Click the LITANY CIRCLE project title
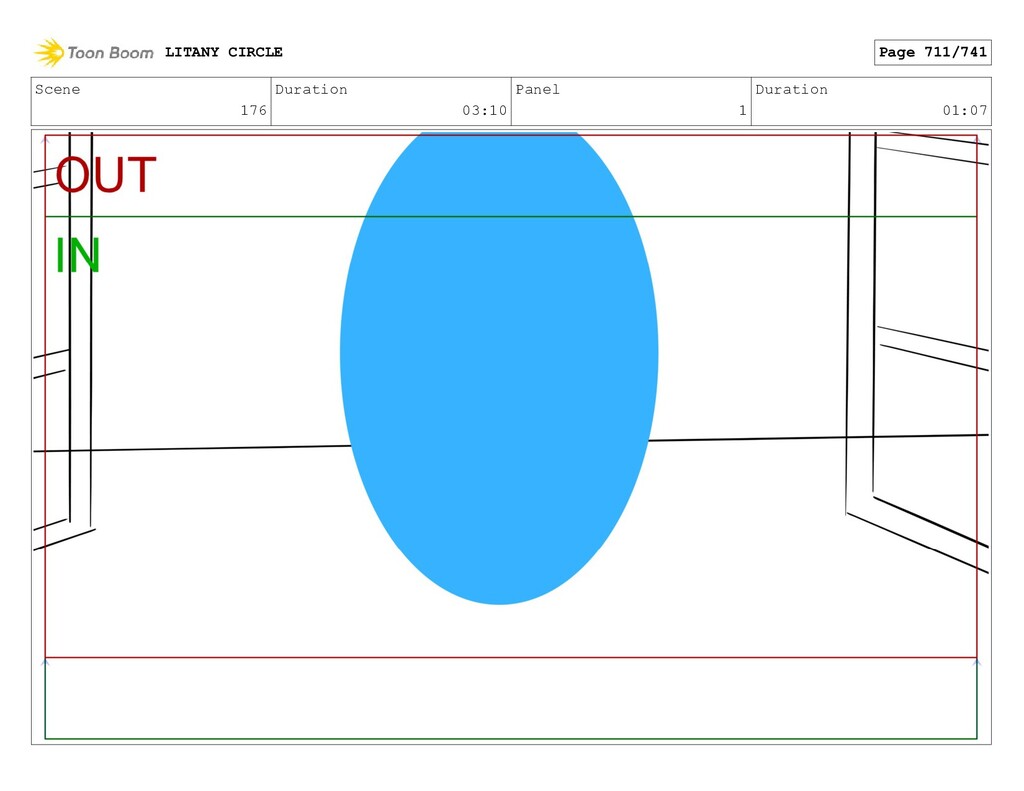The width and height of the screenshot is (1024, 791). (x=223, y=52)
